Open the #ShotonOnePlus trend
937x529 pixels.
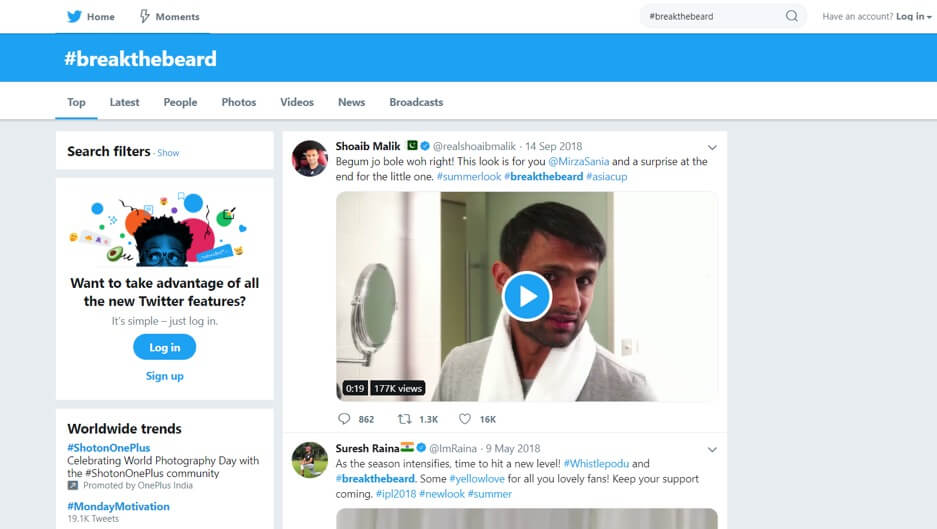pos(109,448)
